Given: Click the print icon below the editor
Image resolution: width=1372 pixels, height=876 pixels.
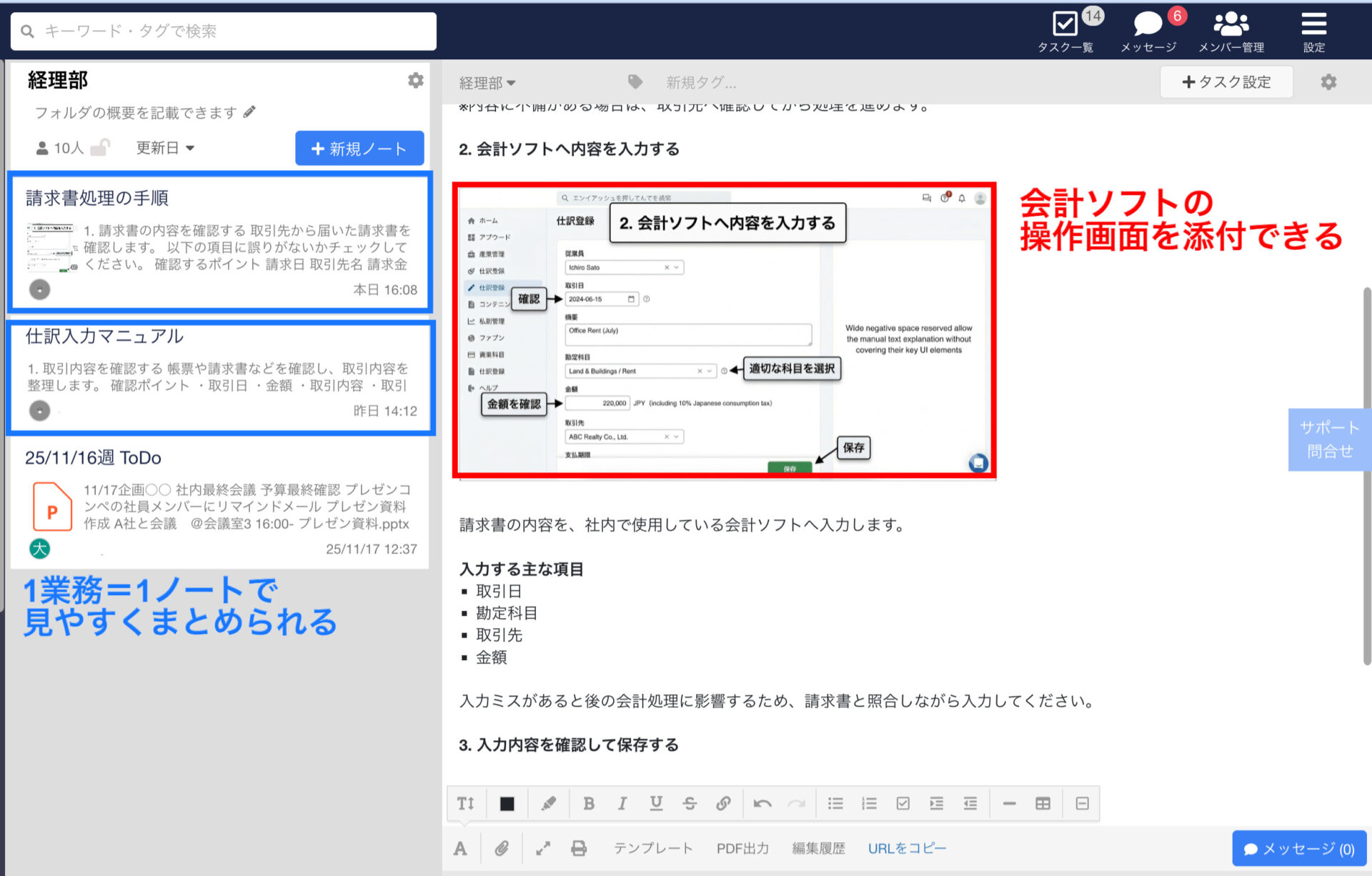Looking at the screenshot, I should coord(579,848).
